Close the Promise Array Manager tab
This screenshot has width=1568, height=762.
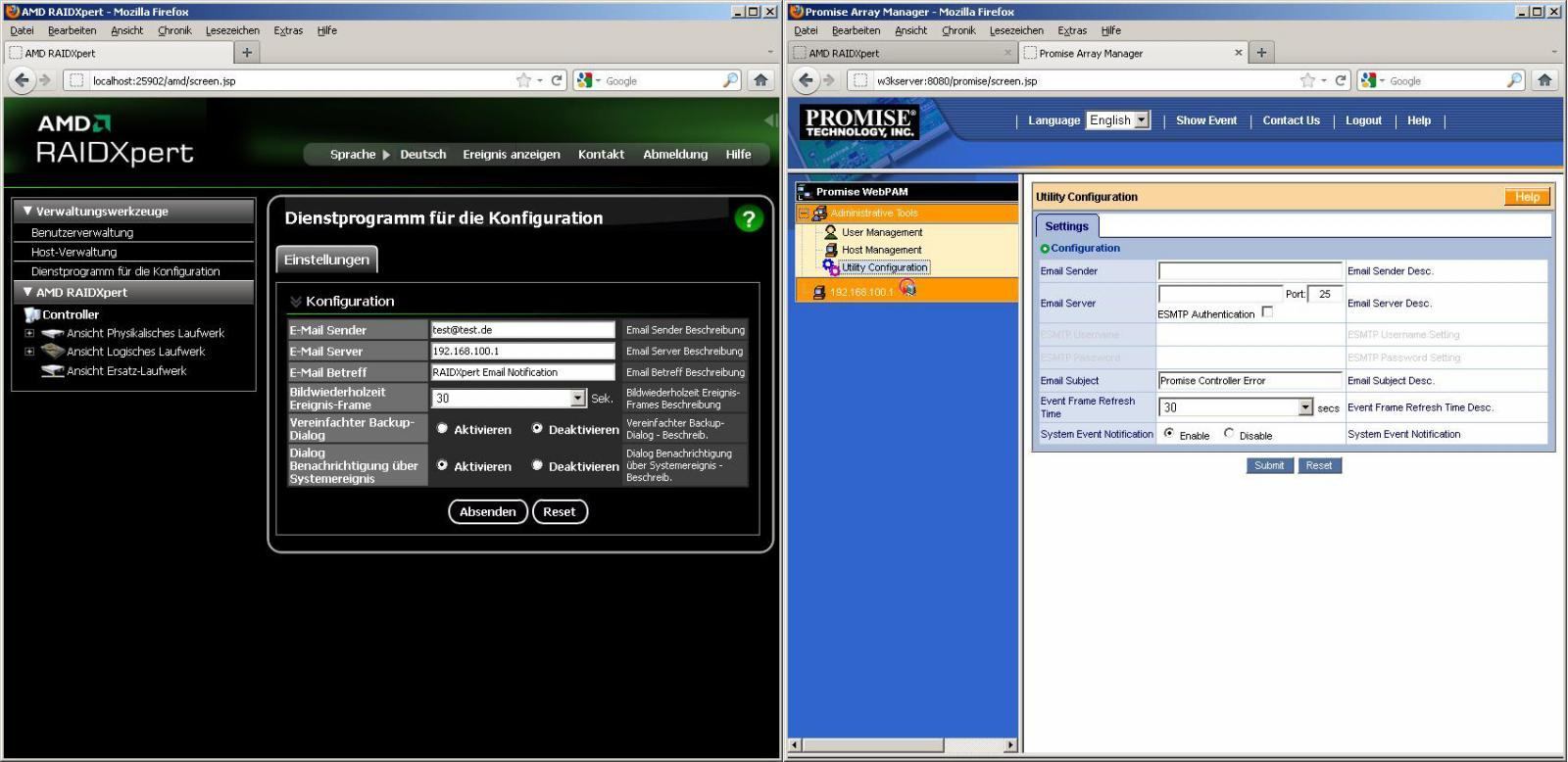click(1239, 53)
